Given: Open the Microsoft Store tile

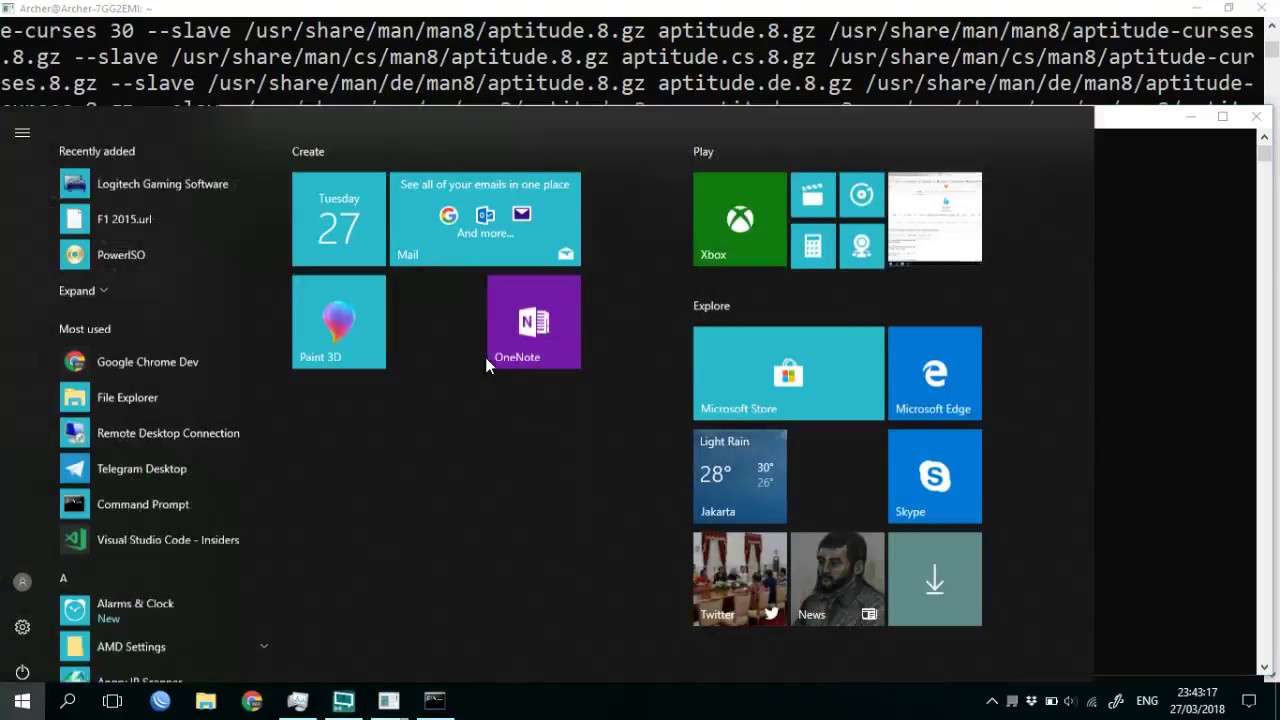Looking at the screenshot, I should tap(789, 373).
